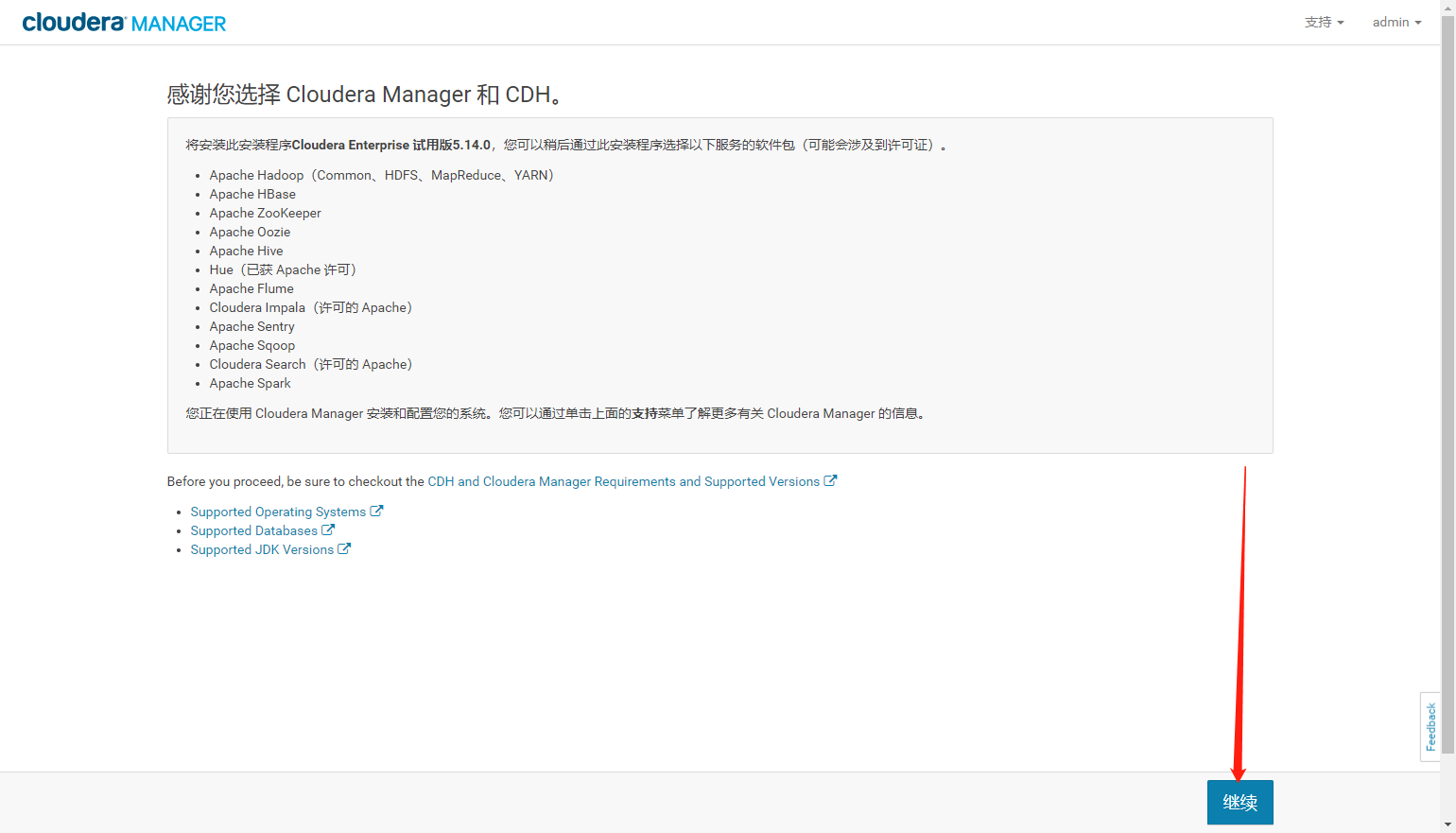Click the 您正在使用 Cloudera Manager paragraph

[556, 413]
